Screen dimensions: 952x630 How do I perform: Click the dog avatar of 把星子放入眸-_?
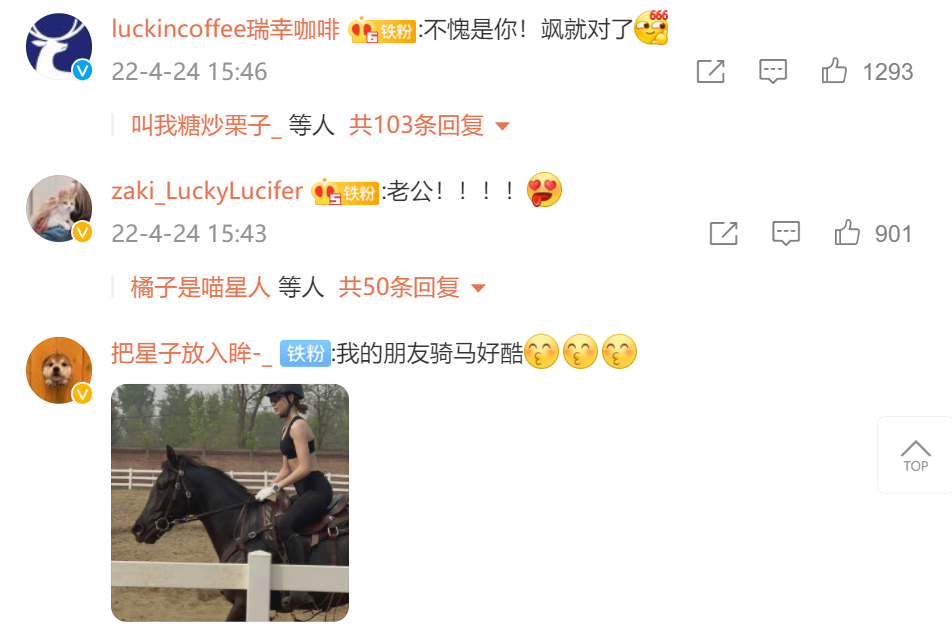pos(59,370)
